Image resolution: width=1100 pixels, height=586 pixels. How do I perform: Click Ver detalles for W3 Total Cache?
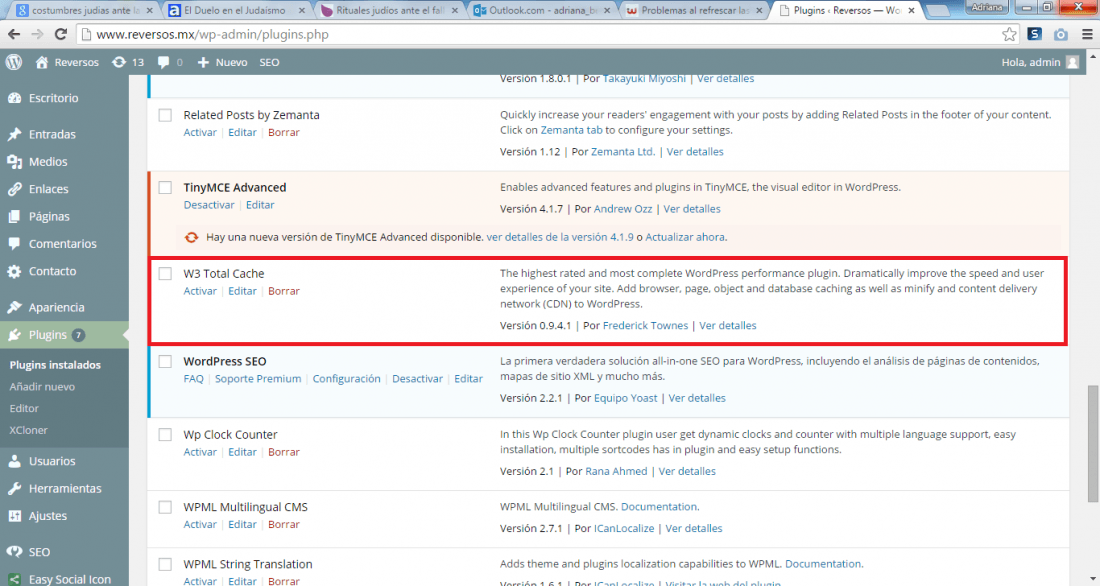pyautogui.click(x=727, y=326)
